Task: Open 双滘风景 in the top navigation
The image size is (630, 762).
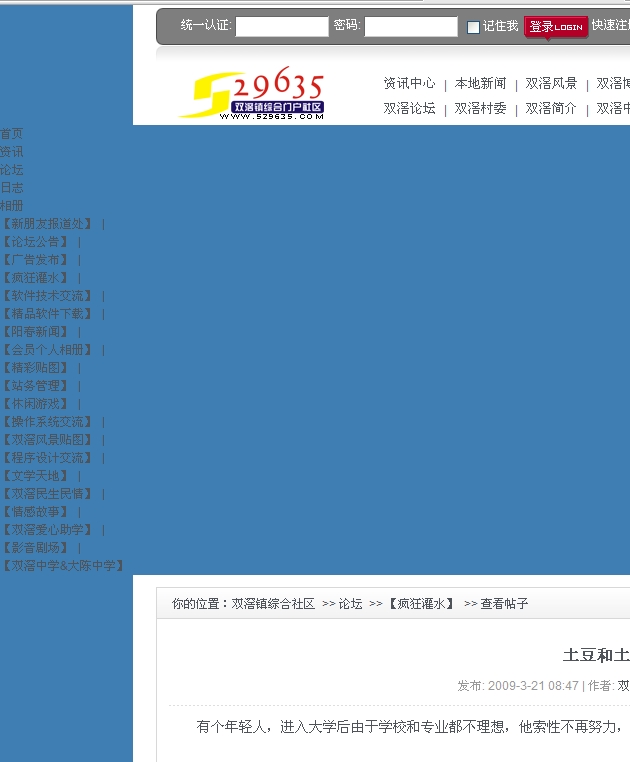Action: click(551, 83)
